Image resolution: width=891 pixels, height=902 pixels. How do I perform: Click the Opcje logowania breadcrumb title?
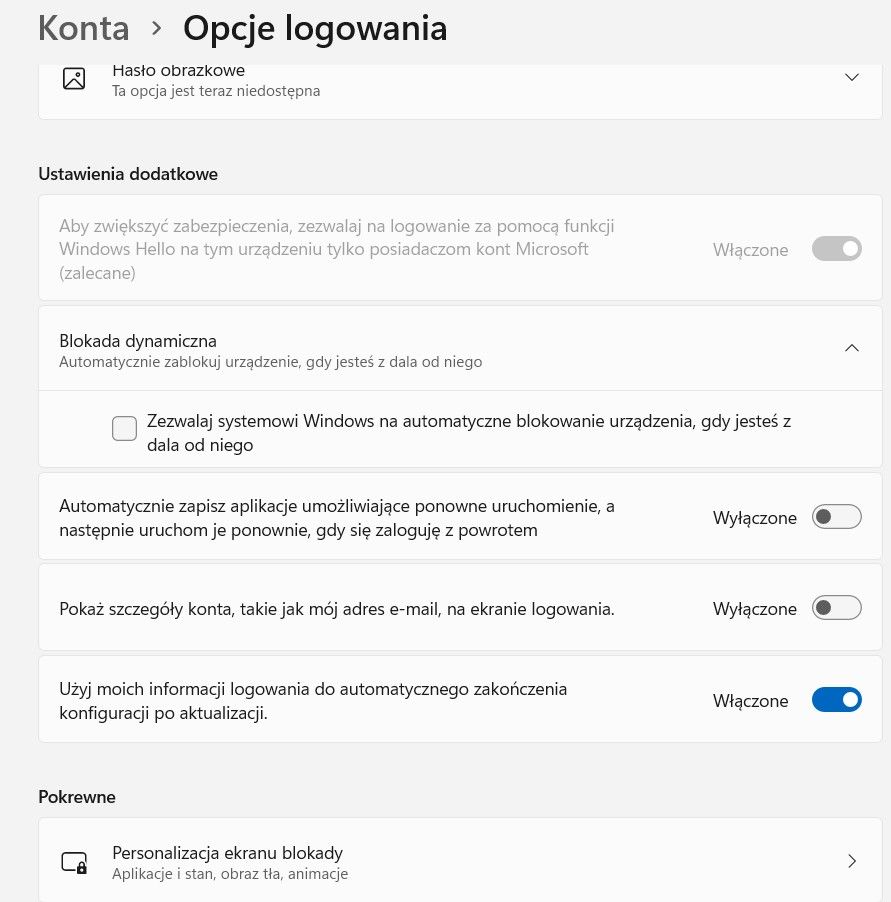(x=315, y=29)
